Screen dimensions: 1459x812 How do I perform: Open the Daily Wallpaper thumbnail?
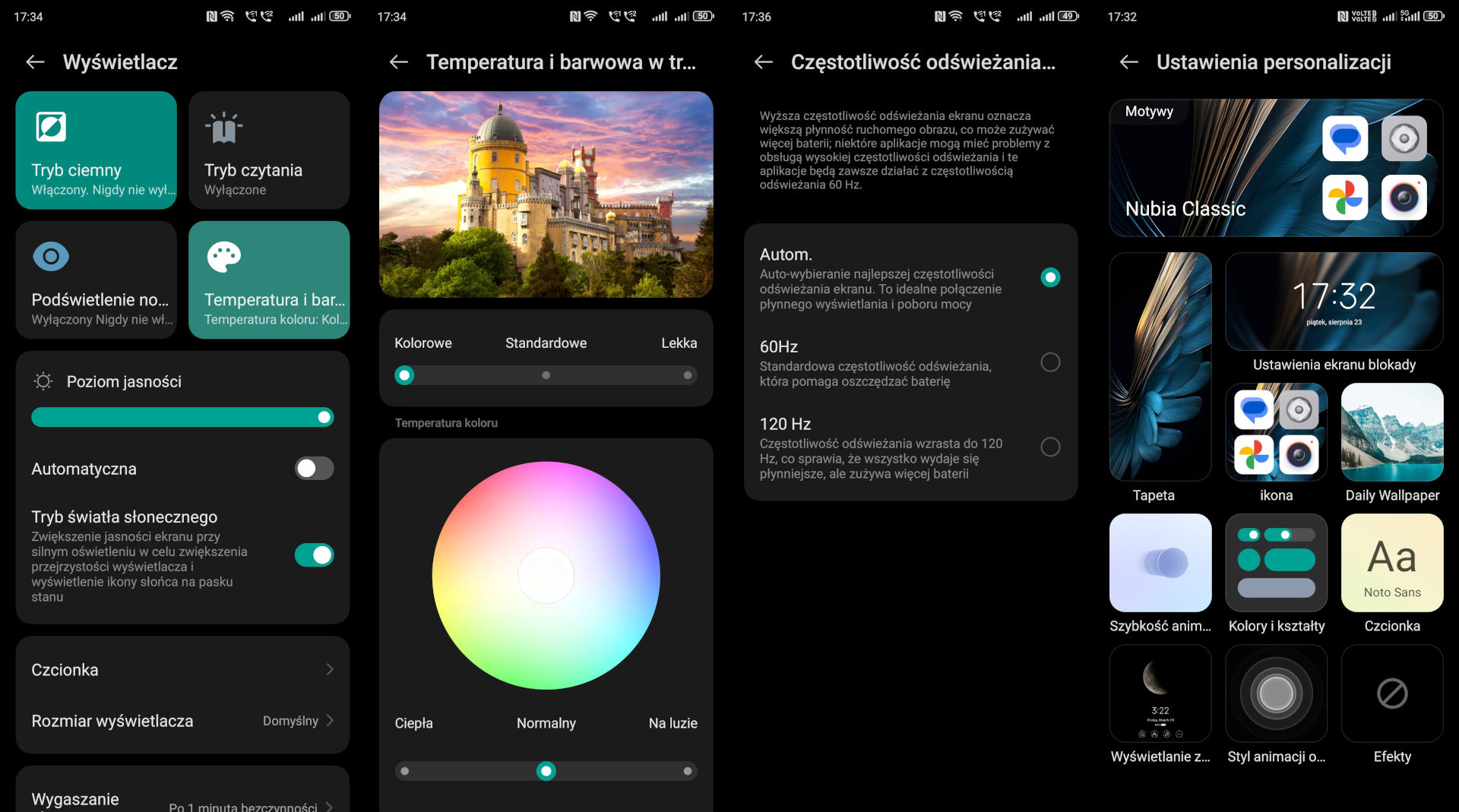[x=1391, y=432]
